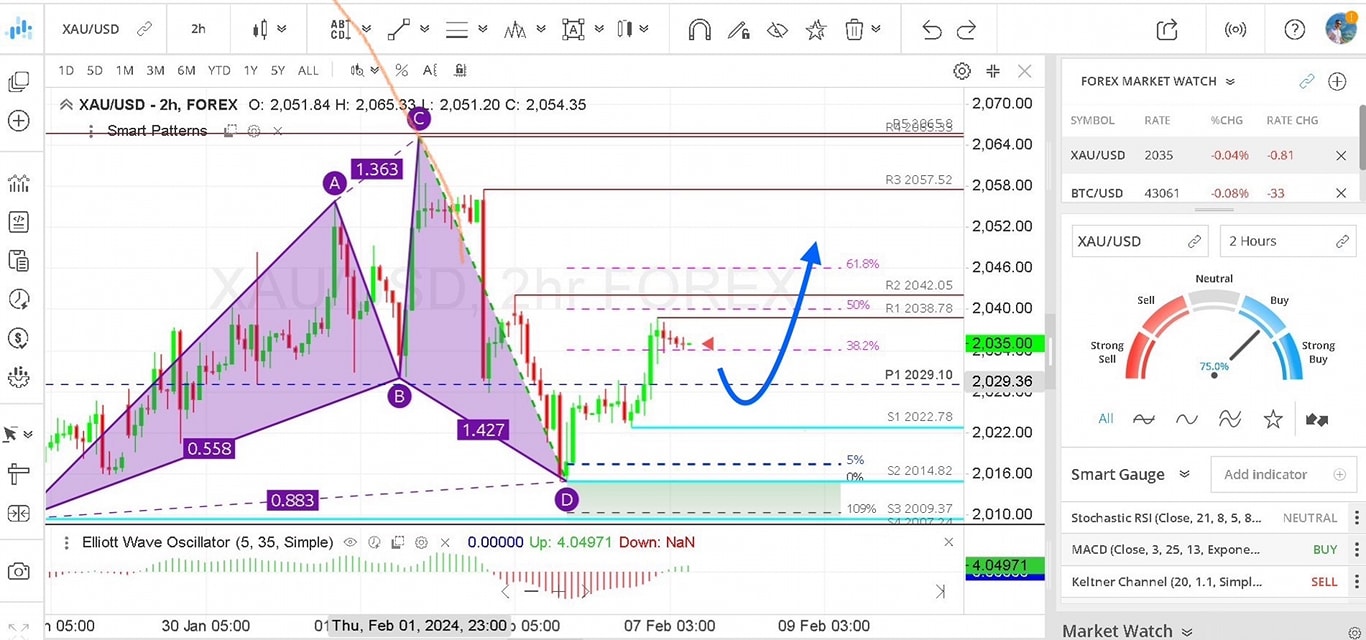Select the Keltner Channel indicator row
Image resolution: width=1366 pixels, height=640 pixels.
(1204, 582)
